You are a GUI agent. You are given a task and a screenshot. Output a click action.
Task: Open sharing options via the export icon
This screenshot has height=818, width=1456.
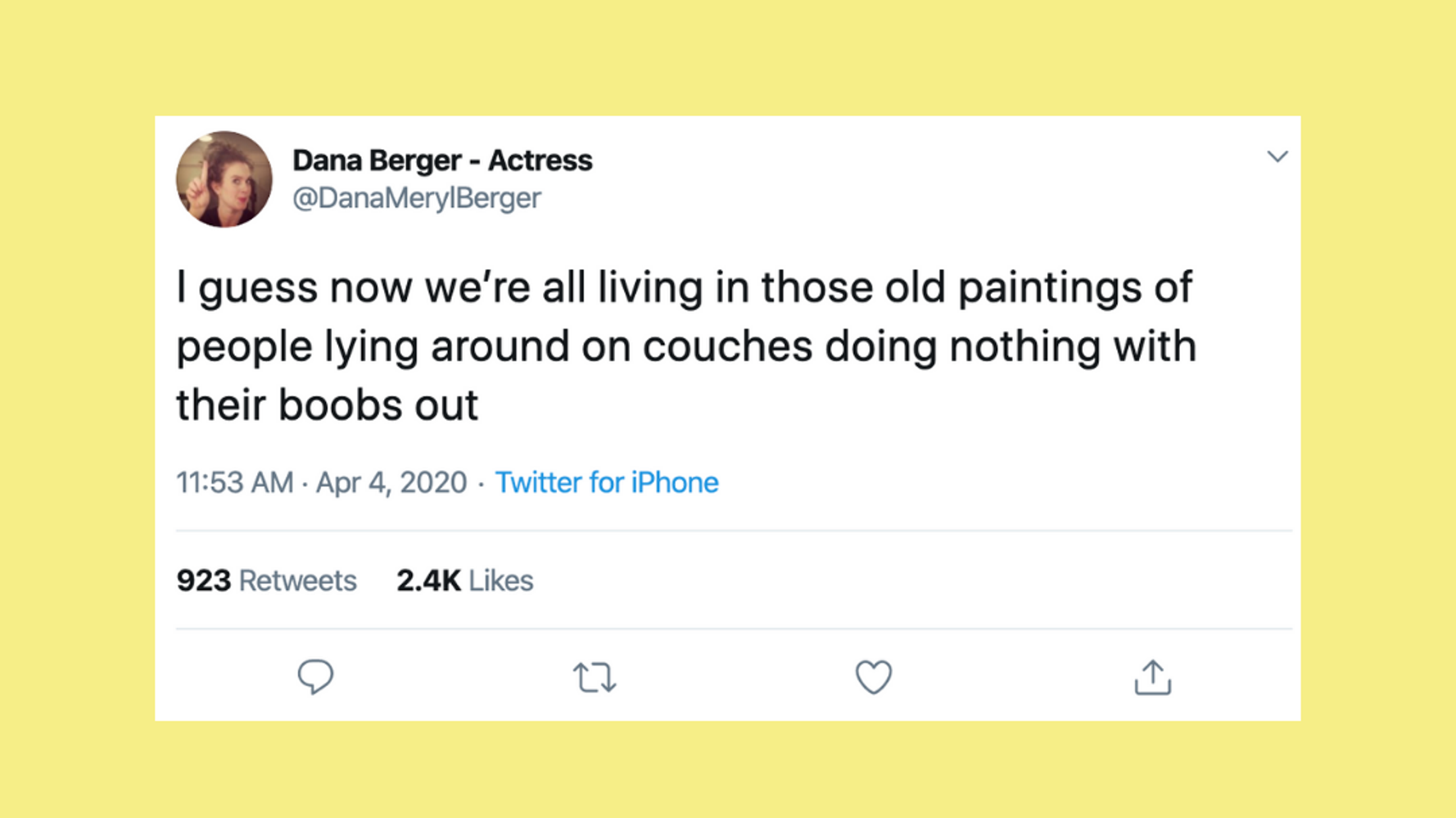[x=1152, y=676]
